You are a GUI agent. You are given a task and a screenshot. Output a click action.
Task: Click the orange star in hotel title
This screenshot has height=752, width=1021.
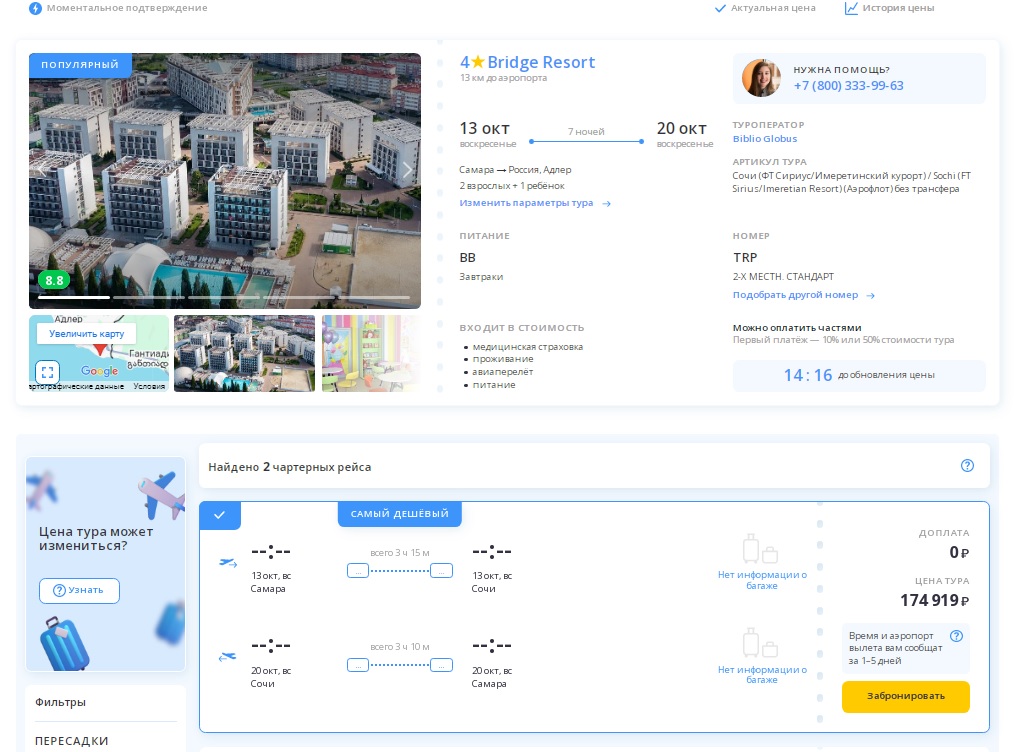pyautogui.click(x=478, y=62)
